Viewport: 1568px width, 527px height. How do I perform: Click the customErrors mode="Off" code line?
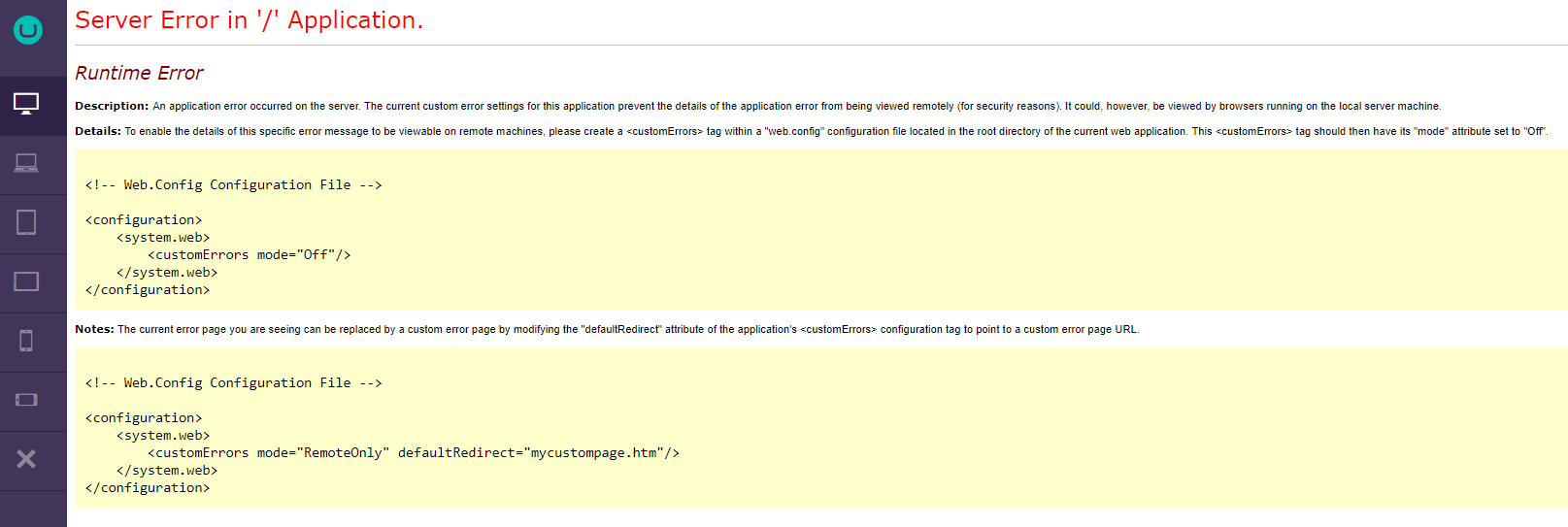tap(249, 255)
